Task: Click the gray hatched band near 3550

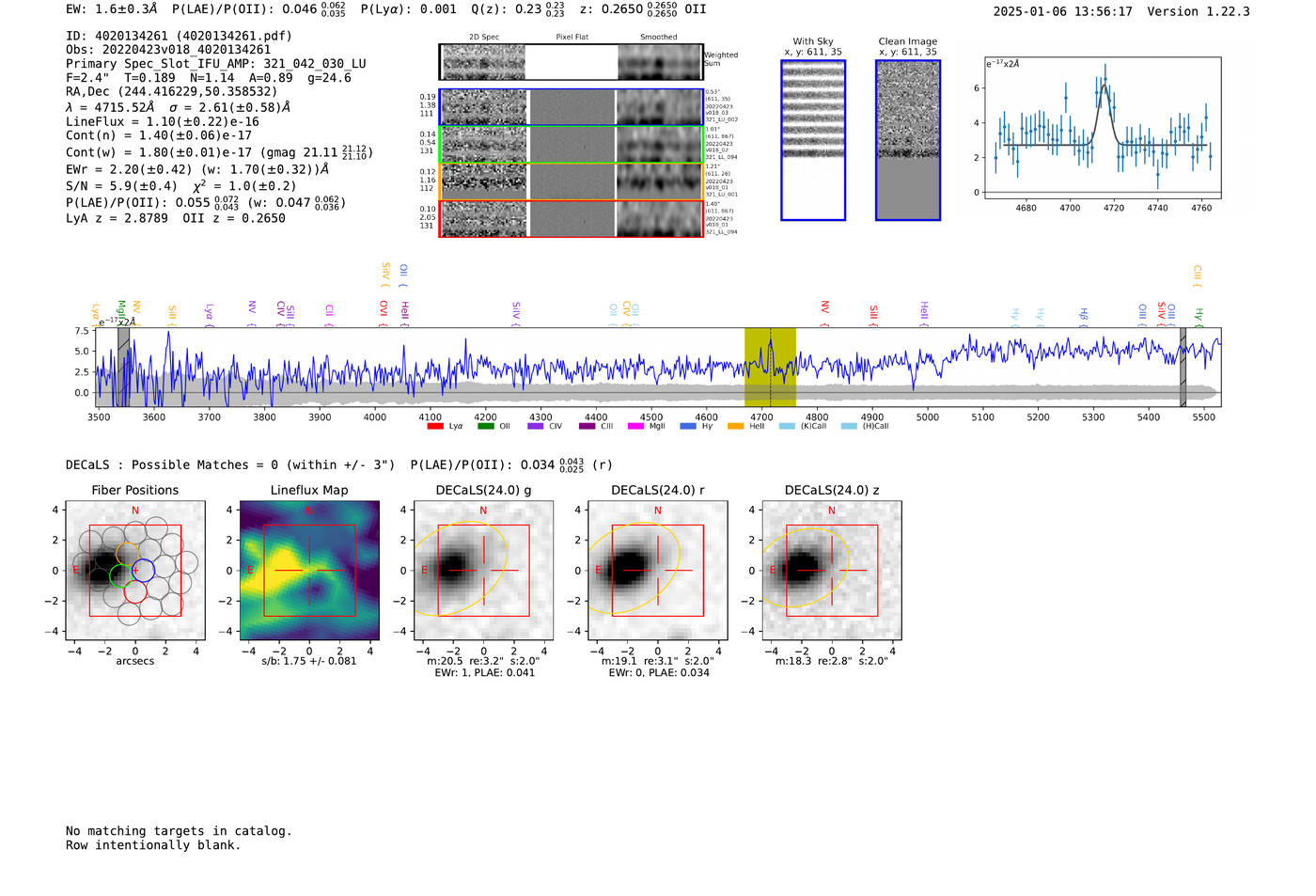Action: [x=123, y=367]
